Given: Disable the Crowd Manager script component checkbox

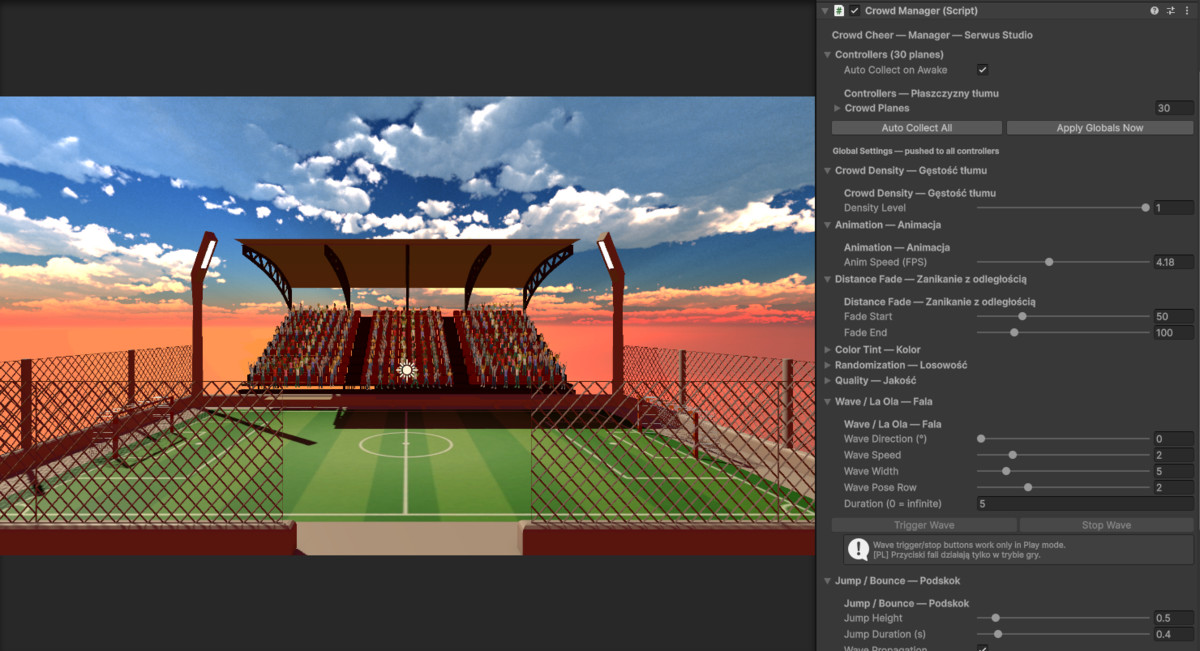Looking at the screenshot, I should tap(855, 10).
